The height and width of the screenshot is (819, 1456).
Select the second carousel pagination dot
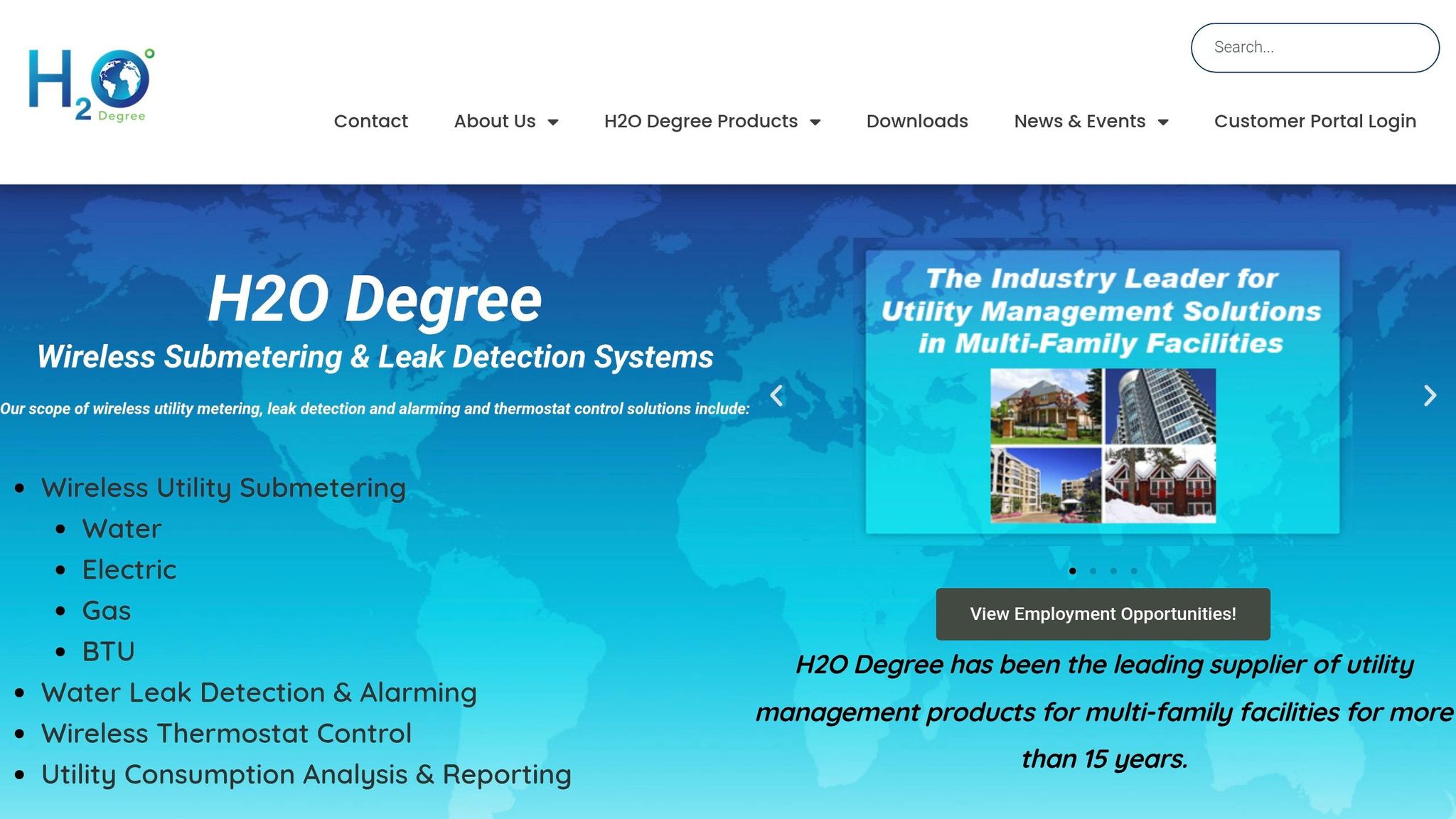(x=1093, y=571)
